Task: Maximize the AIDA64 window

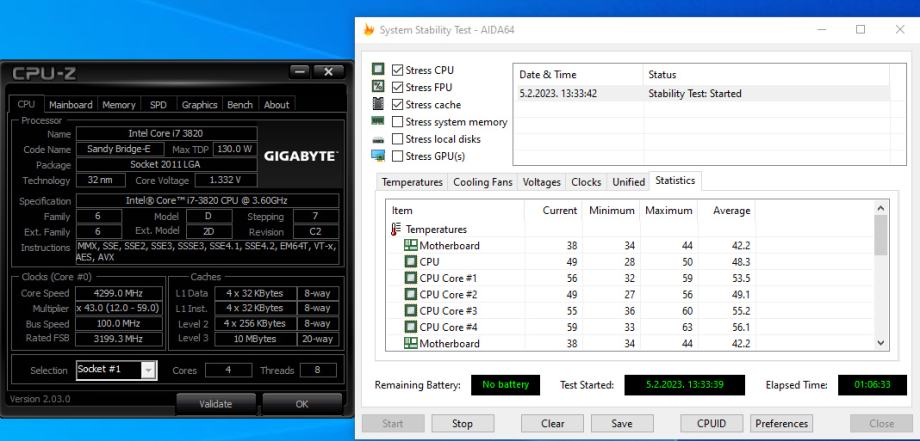Action: 860,29
